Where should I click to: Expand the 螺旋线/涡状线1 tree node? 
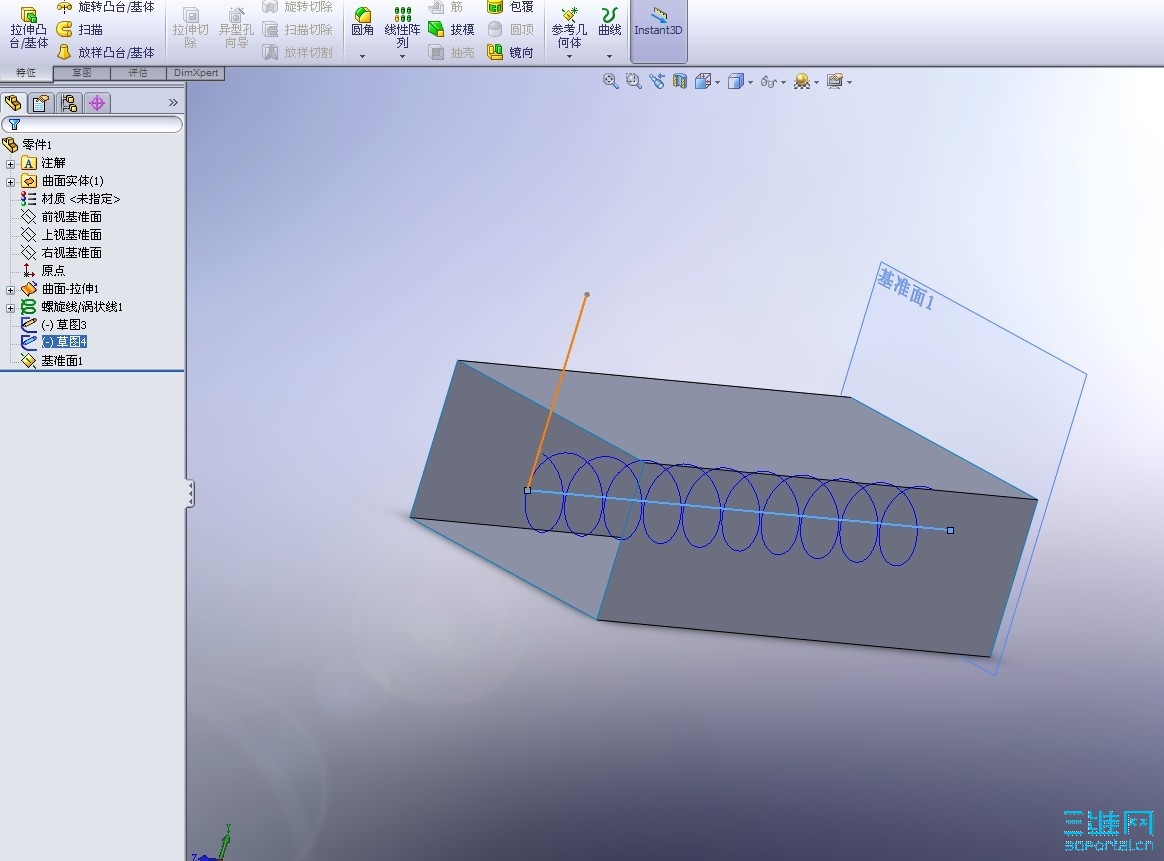(x=10, y=308)
